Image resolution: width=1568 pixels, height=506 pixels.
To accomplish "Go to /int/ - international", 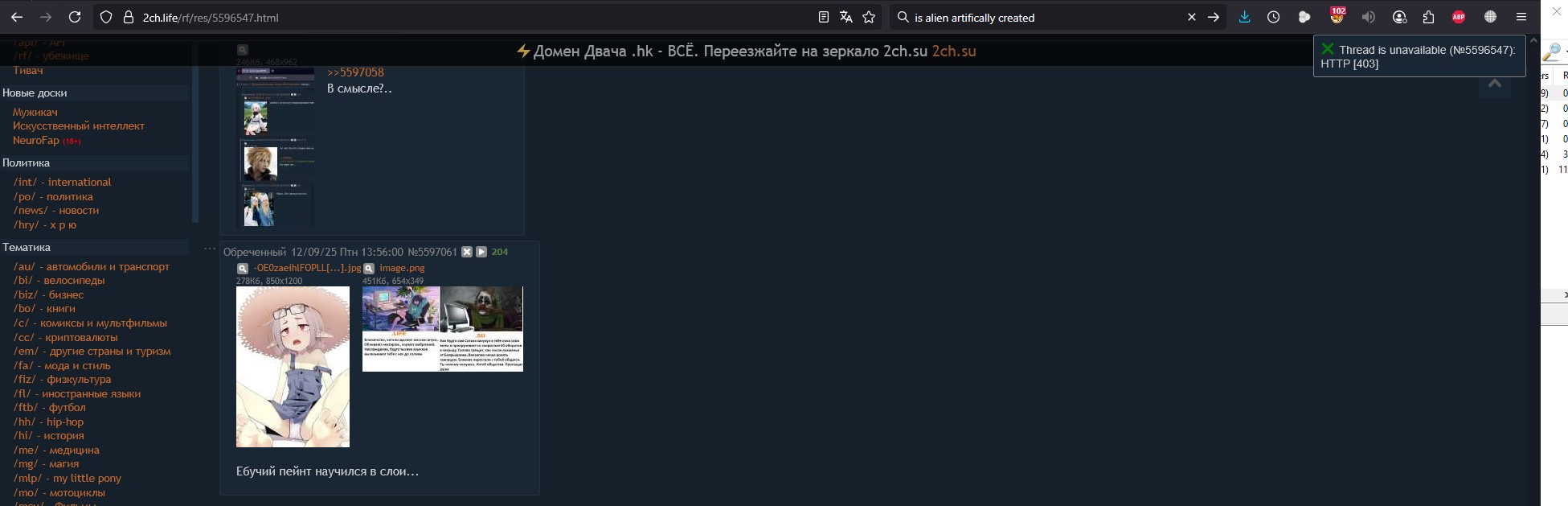I will point(62,182).
